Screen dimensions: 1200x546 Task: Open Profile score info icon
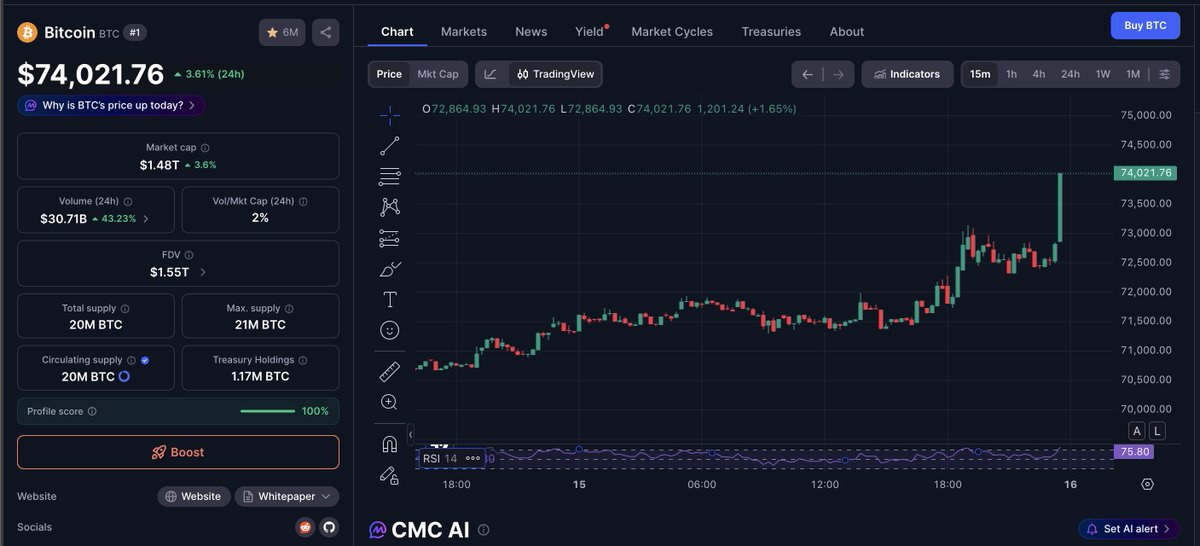tap(92, 411)
